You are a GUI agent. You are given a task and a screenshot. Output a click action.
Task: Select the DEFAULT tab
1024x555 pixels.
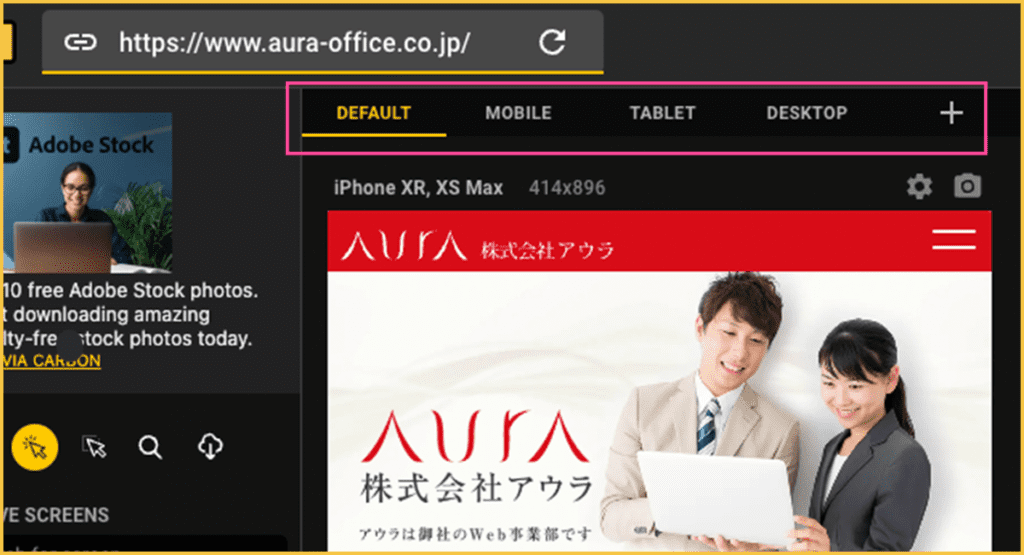(x=374, y=113)
